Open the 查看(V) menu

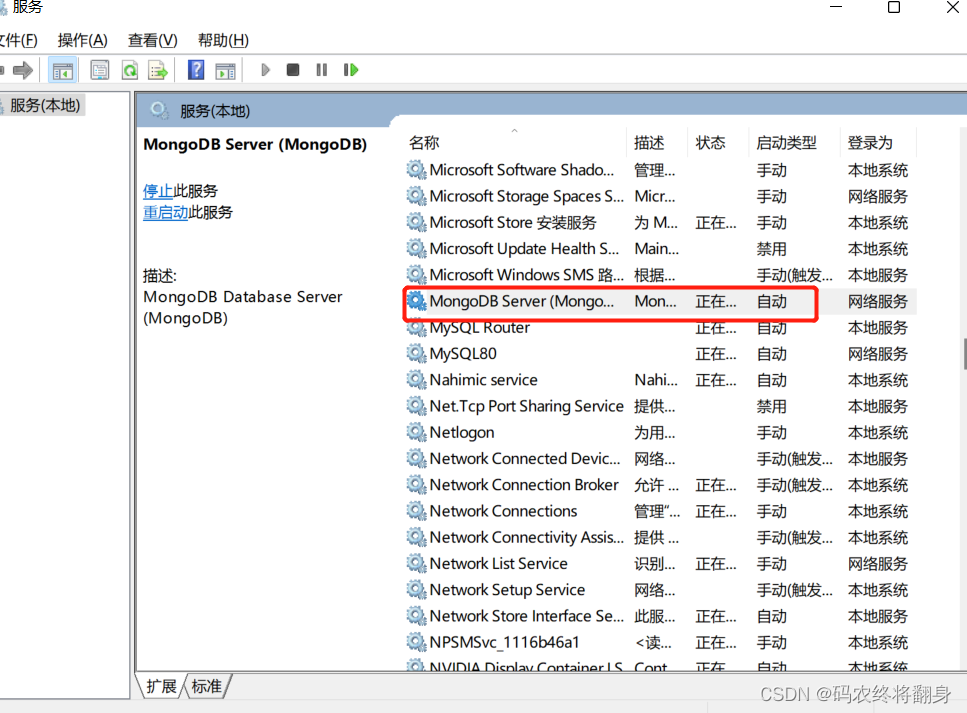click(x=152, y=41)
